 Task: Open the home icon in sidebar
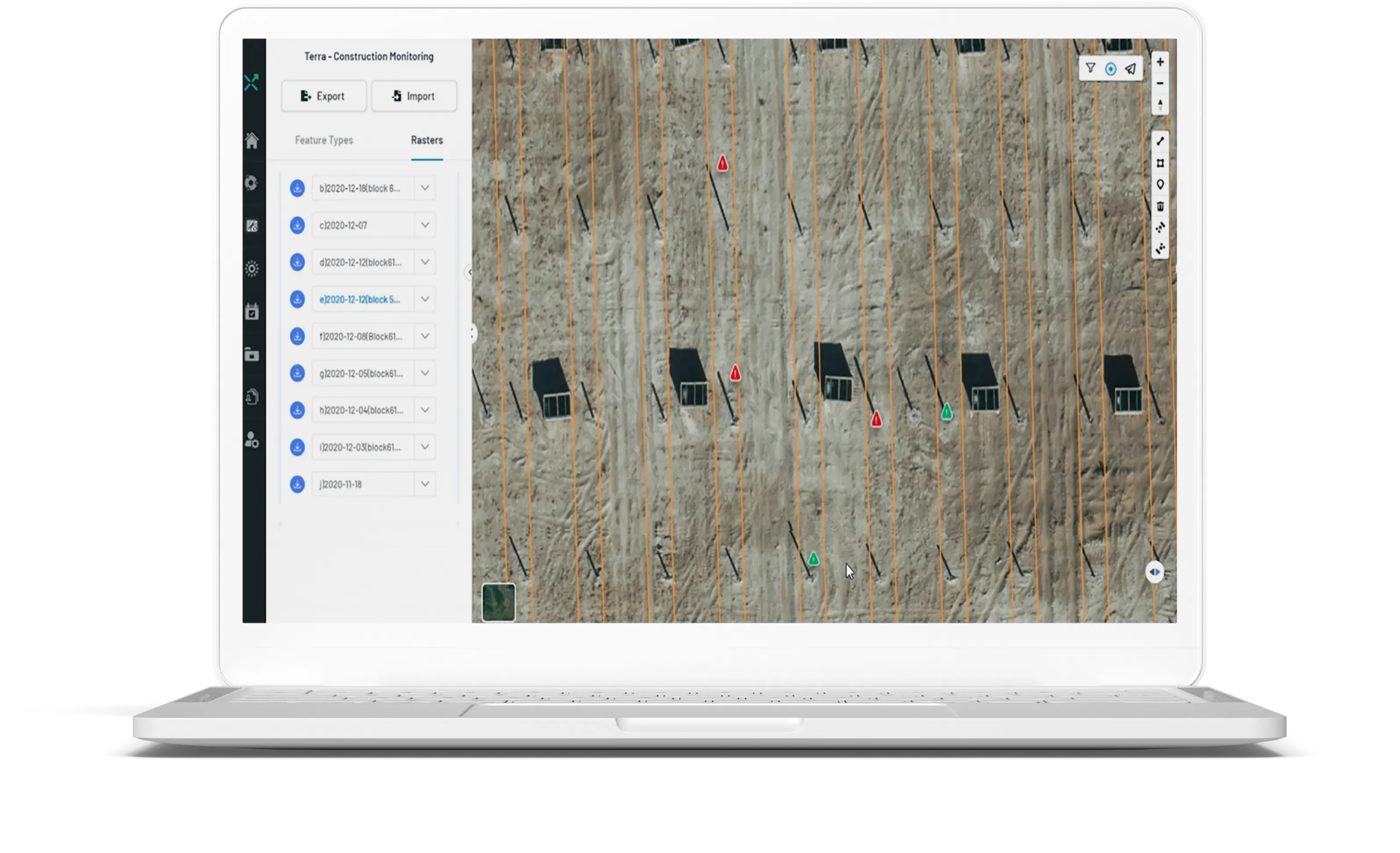[x=252, y=141]
